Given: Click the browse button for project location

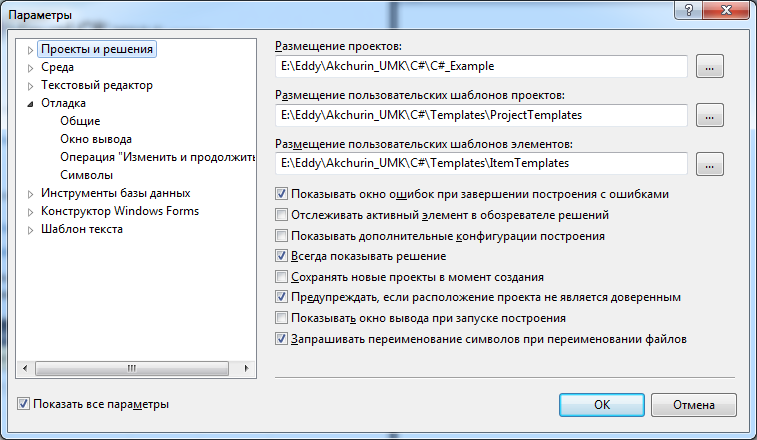Looking at the screenshot, I should [x=709, y=66].
